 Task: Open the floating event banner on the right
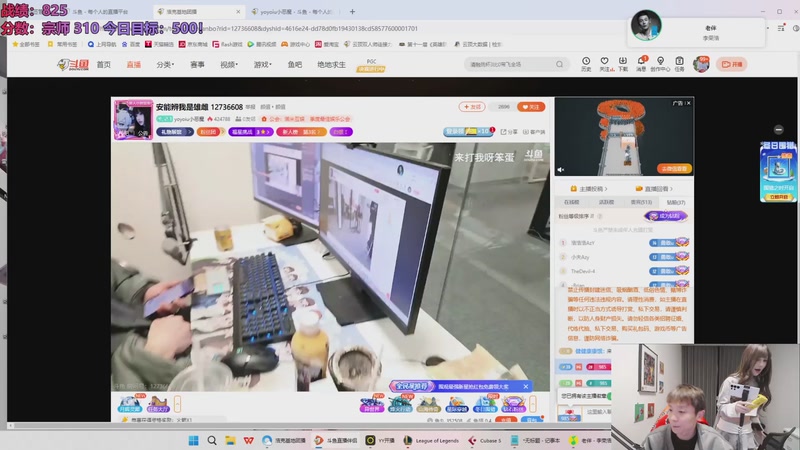(778, 171)
